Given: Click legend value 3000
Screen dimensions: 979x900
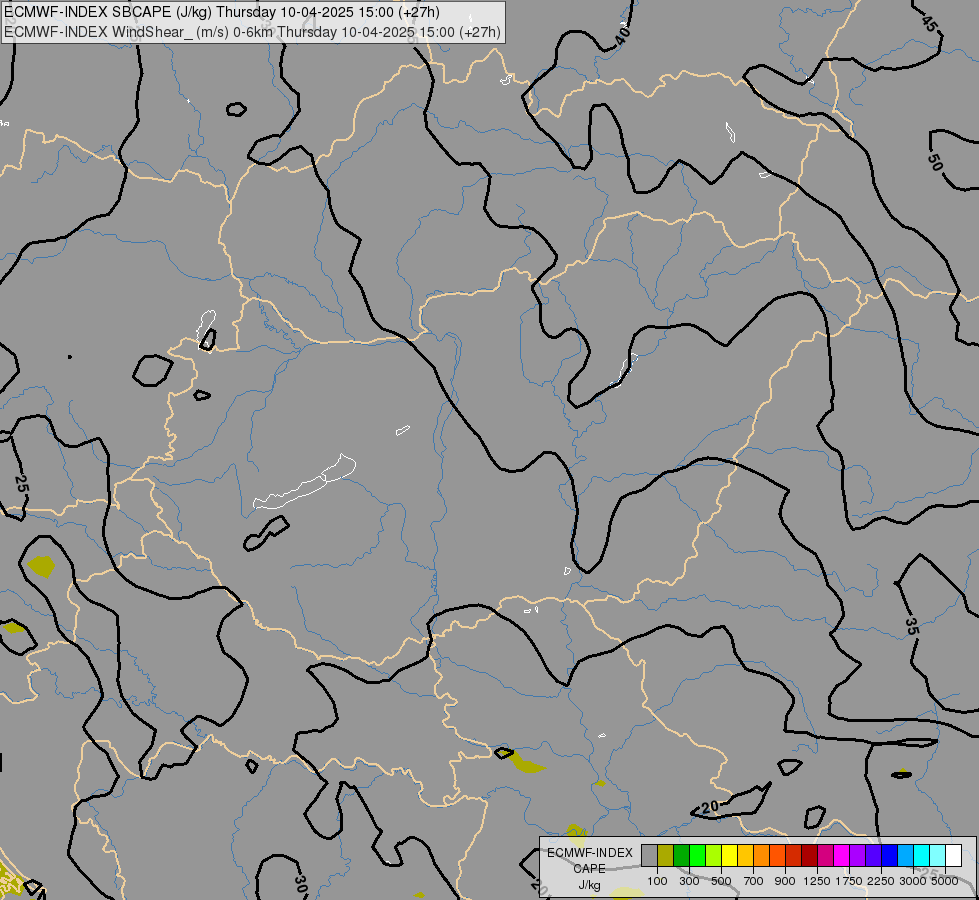Looking at the screenshot, I should tap(912, 881).
